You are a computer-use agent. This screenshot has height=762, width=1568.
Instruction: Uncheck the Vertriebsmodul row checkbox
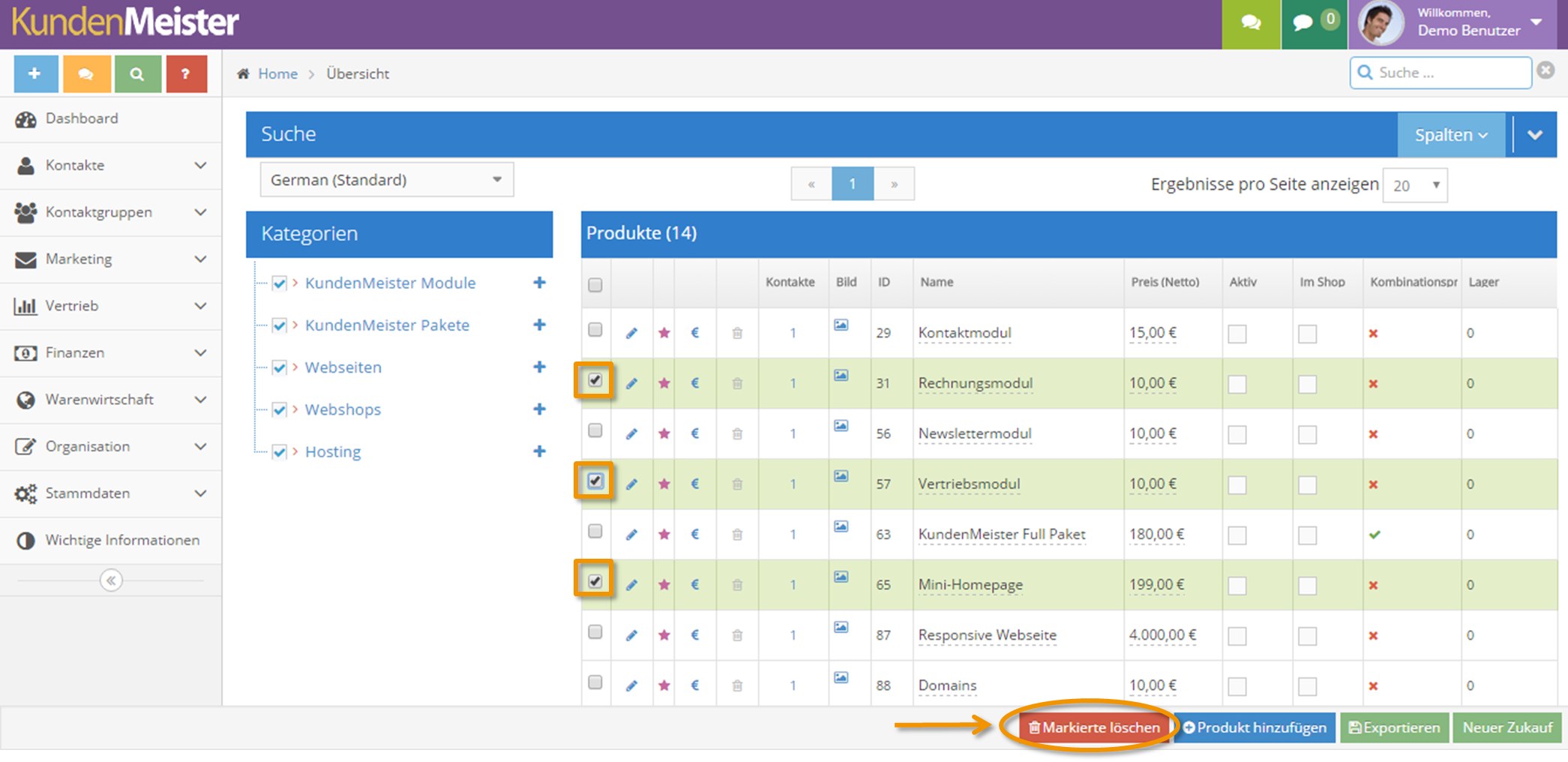point(595,481)
